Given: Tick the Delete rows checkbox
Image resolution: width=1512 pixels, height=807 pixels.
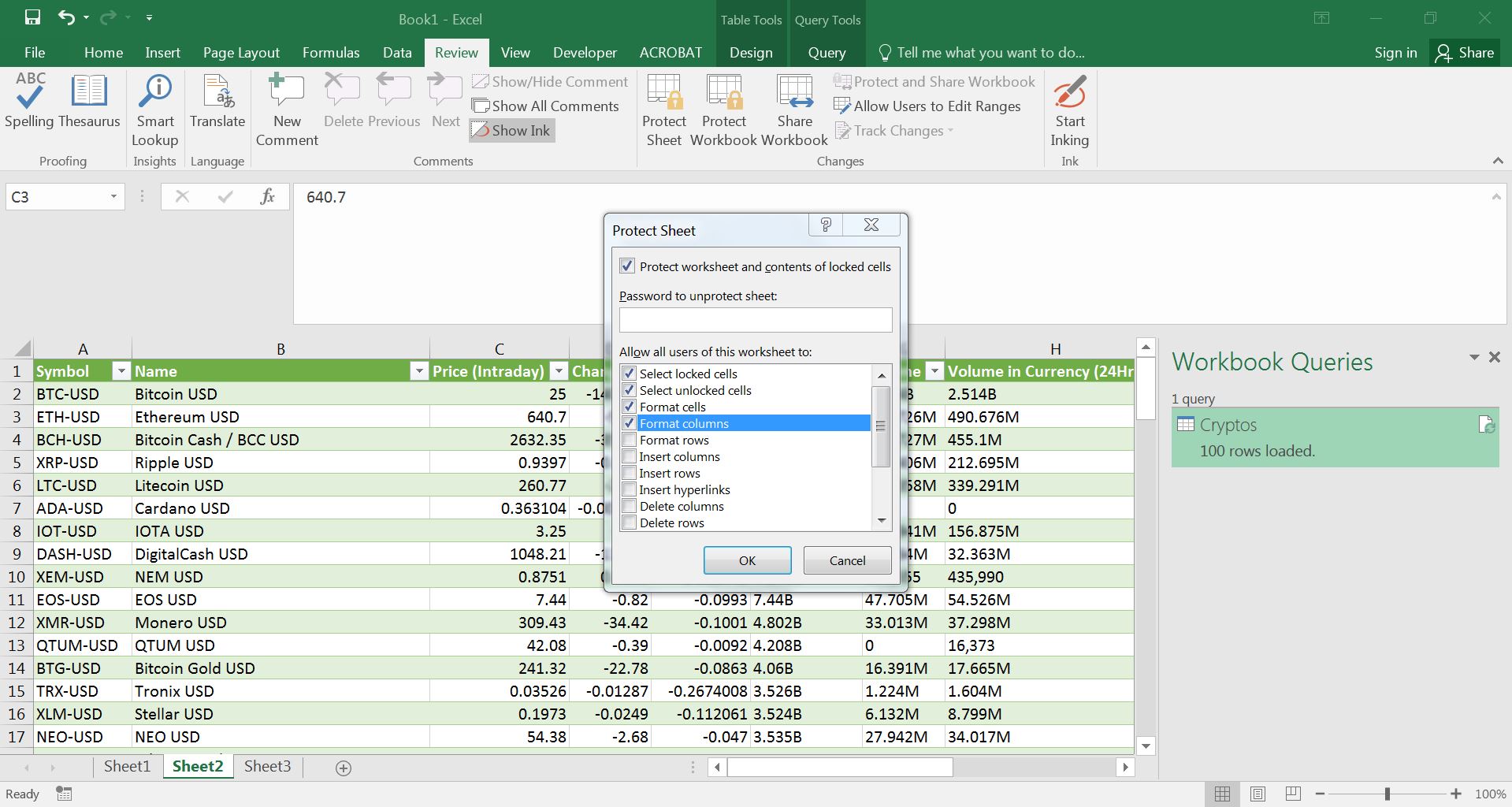Looking at the screenshot, I should coord(630,523).
